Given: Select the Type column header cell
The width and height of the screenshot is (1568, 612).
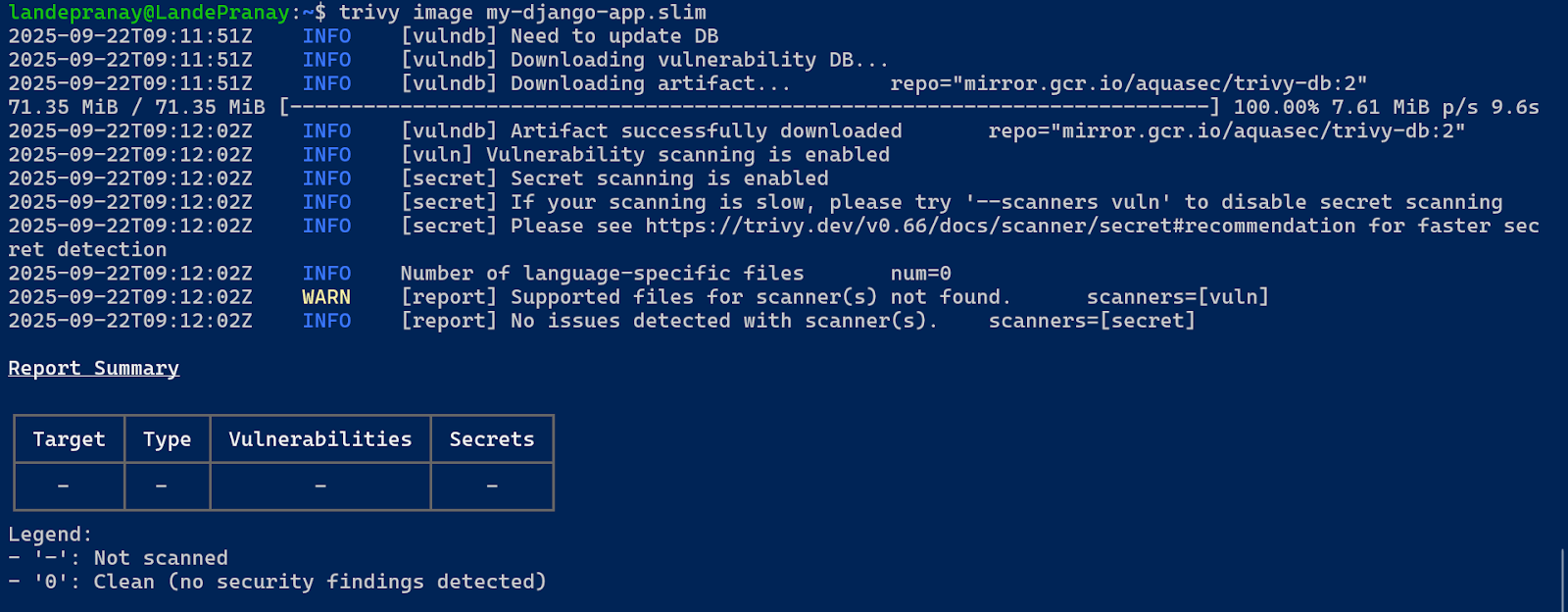Looking at the screenshot, I should pyautogui.click(x=167, y=439).
